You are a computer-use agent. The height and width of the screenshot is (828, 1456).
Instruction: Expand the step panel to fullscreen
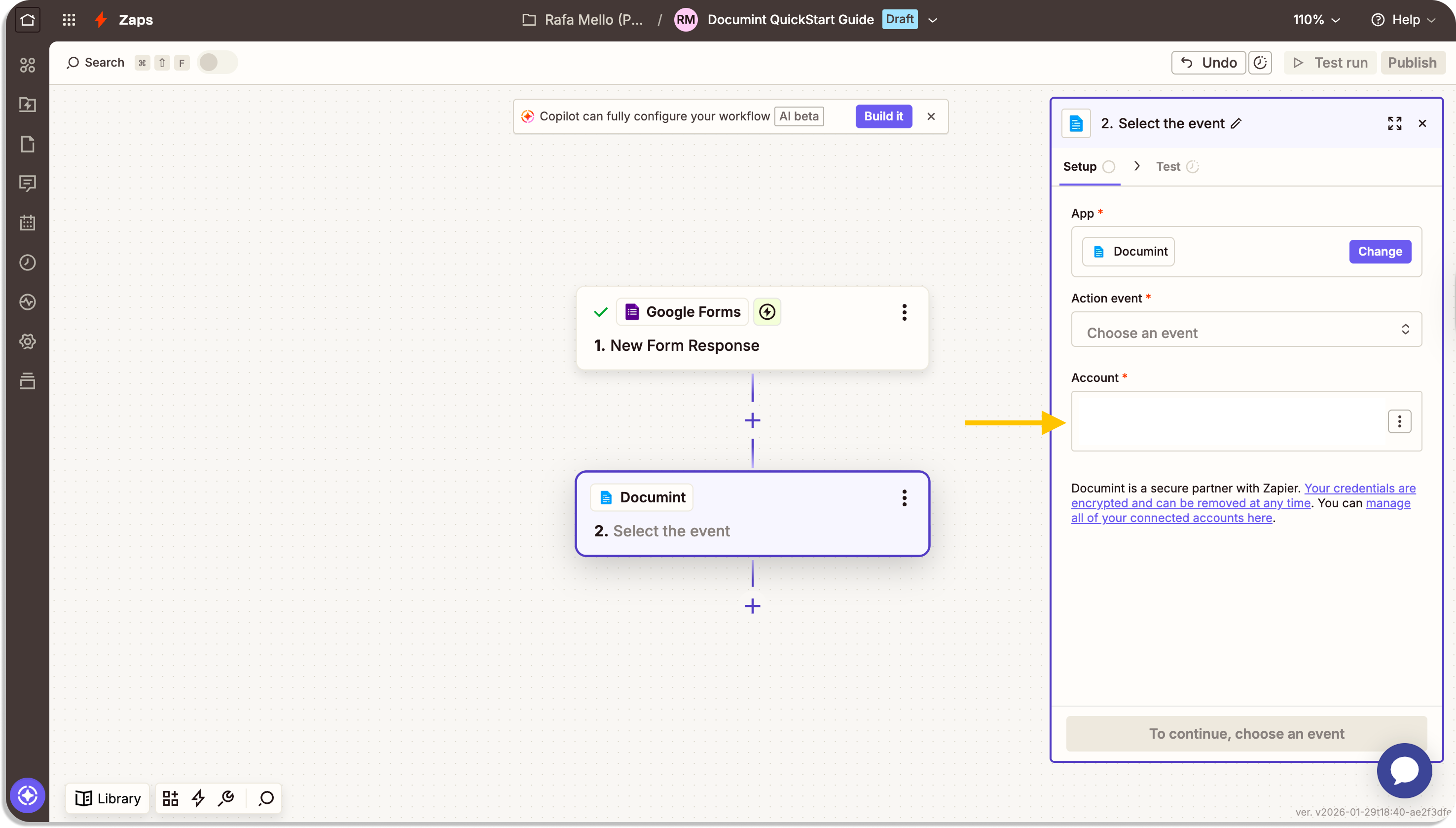click(1394, 123)
